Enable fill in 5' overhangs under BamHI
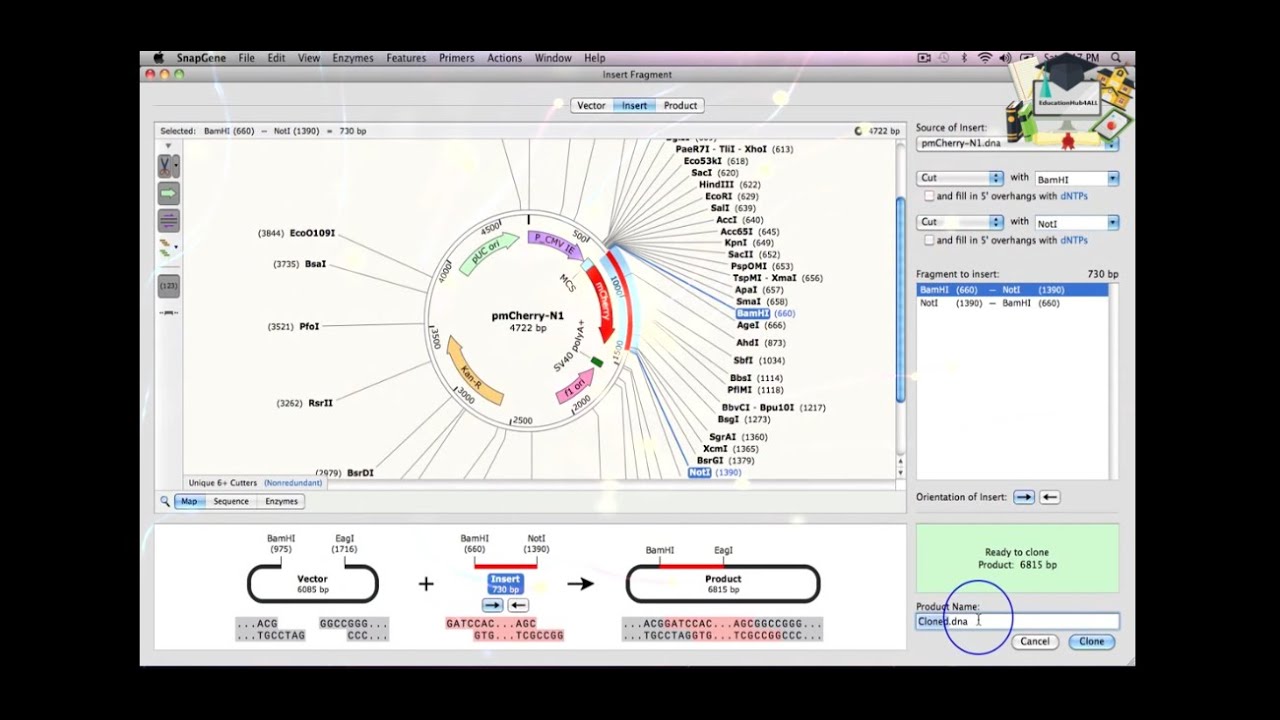Image resolution: width=1280 pixels, height=720 pixels. (929, 196)
